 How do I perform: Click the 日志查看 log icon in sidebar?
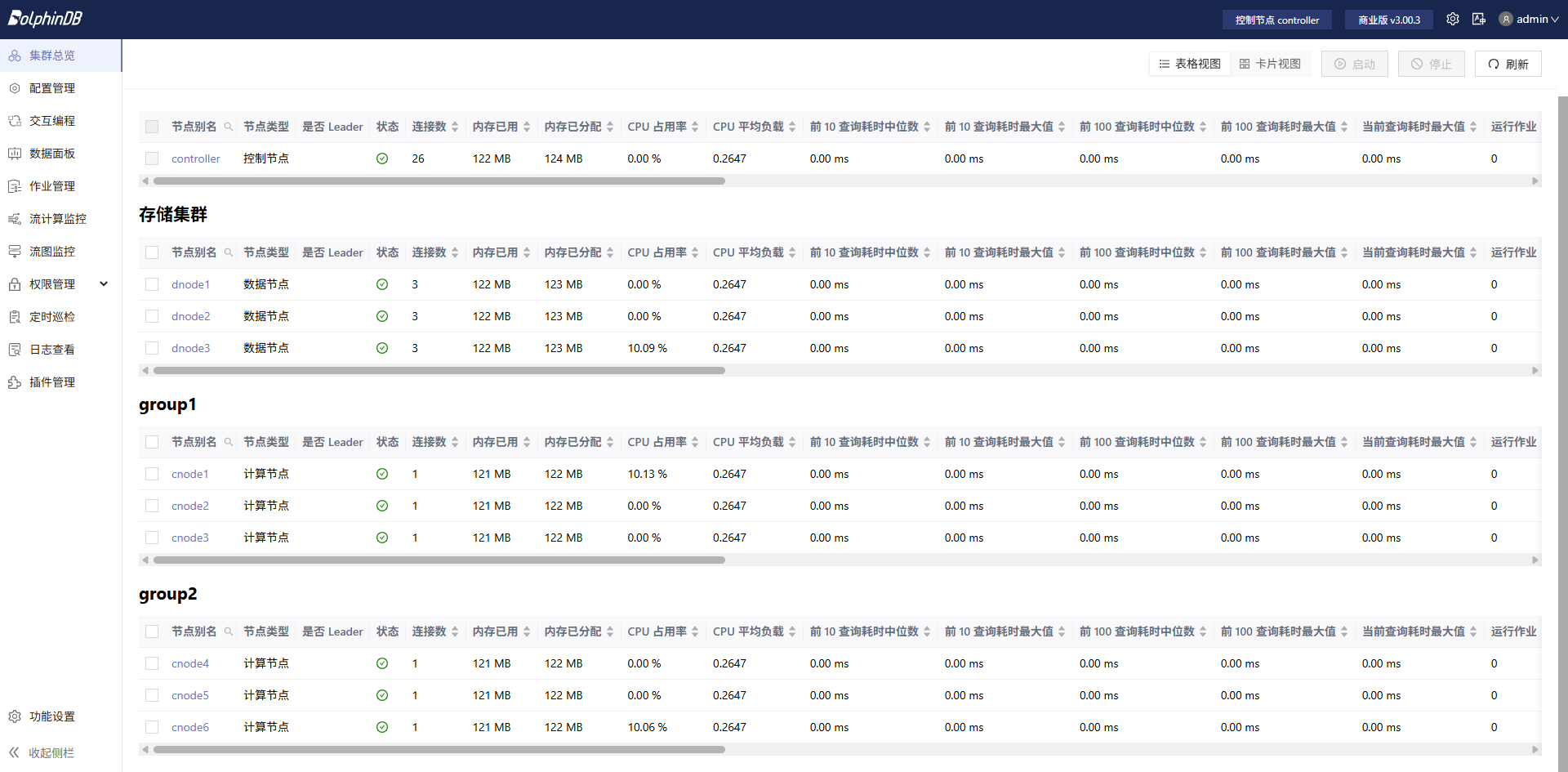click(x=15, y=350)
